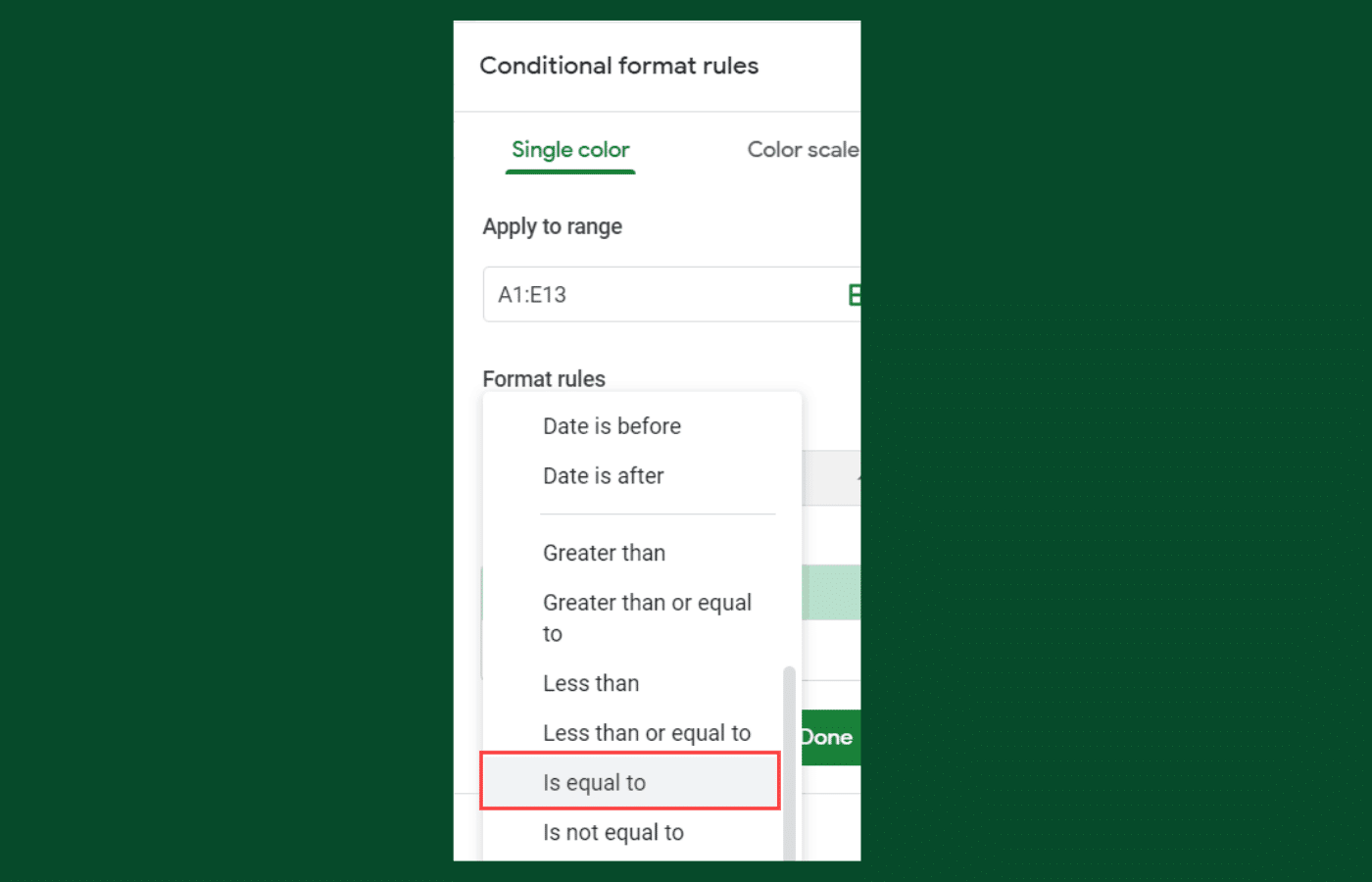Collapse the condition dropdown with its chevron
Screen dimensions: 1372x882
pos(857,477)
